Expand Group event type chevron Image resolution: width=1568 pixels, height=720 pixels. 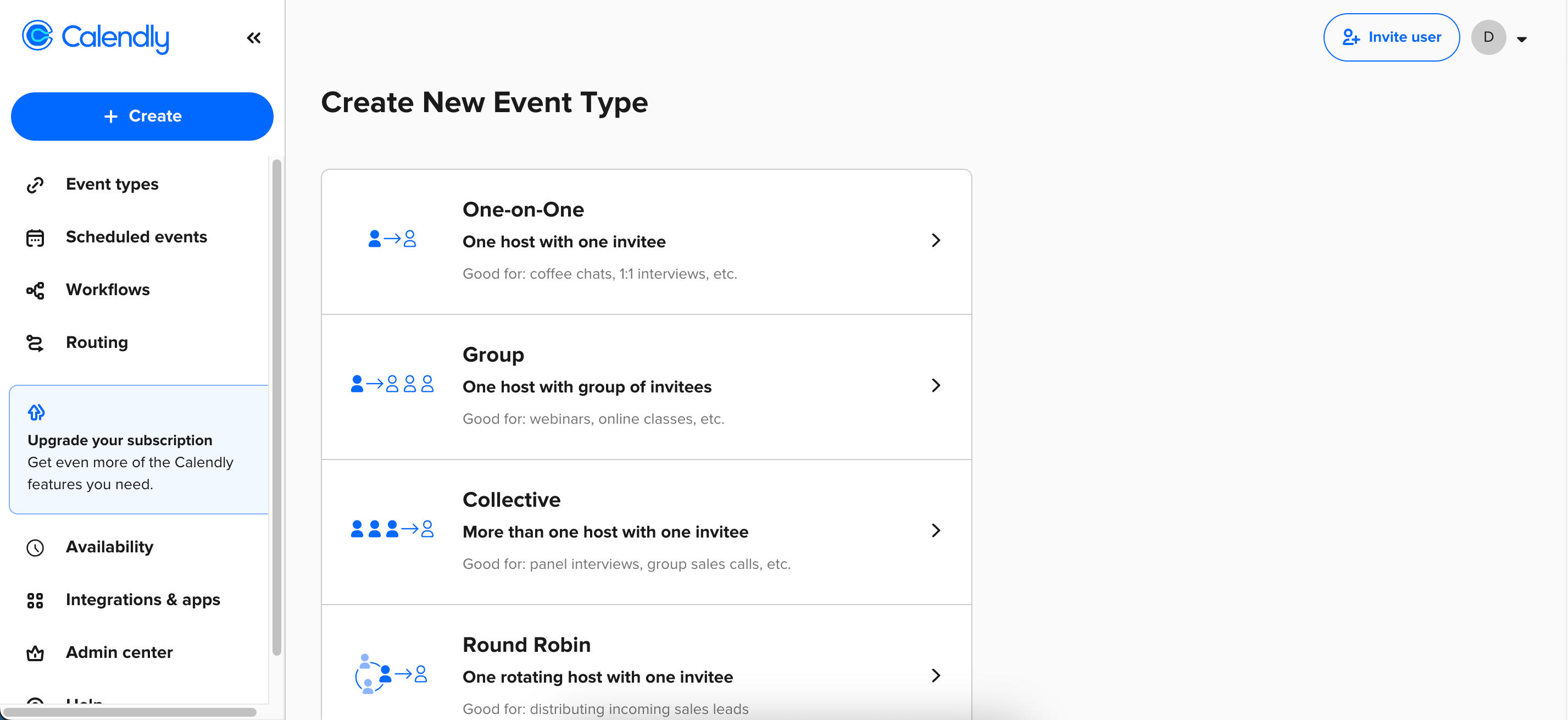(x=936, y=386)
